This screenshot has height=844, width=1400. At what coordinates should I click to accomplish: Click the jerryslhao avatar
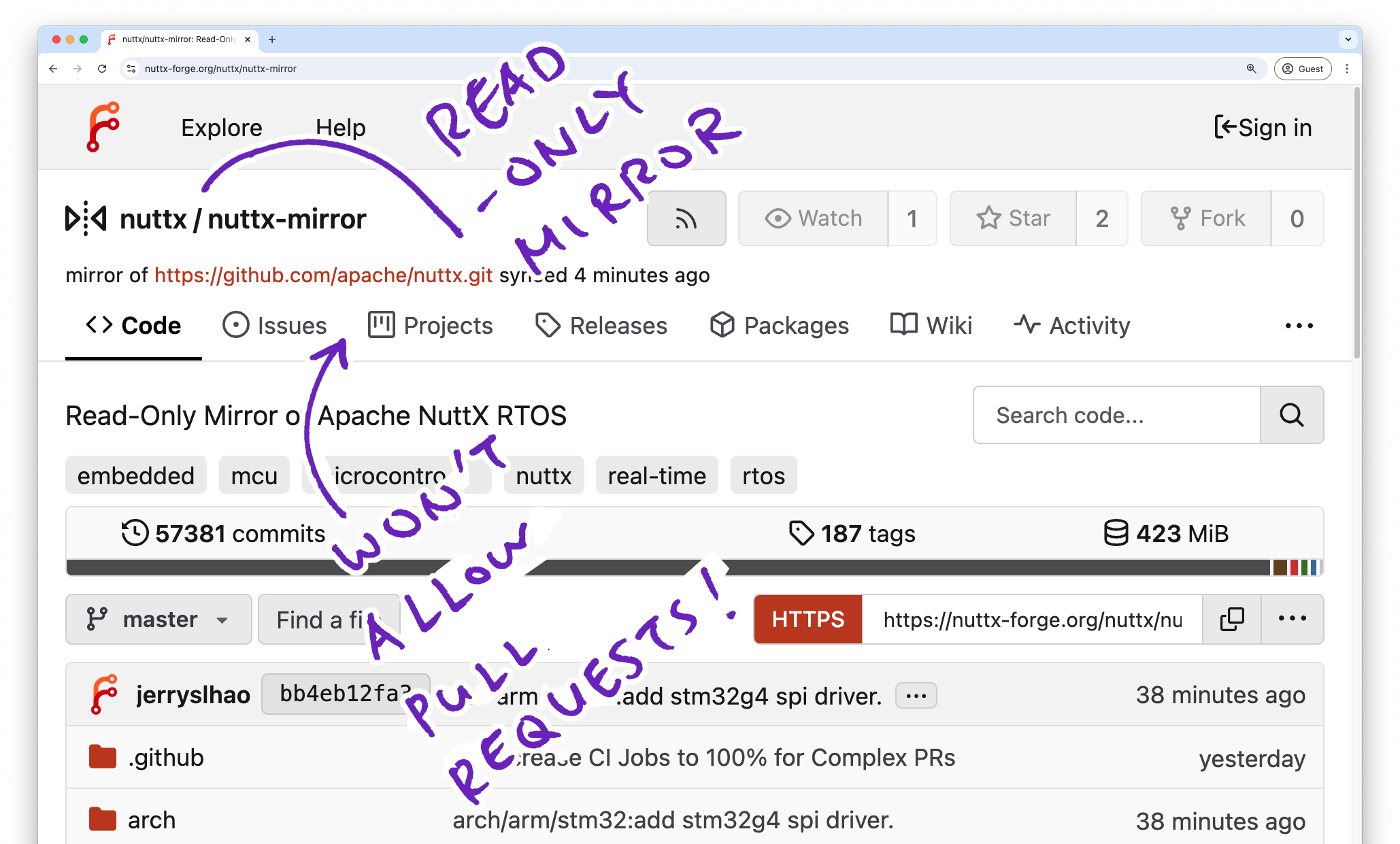[104, 694]
